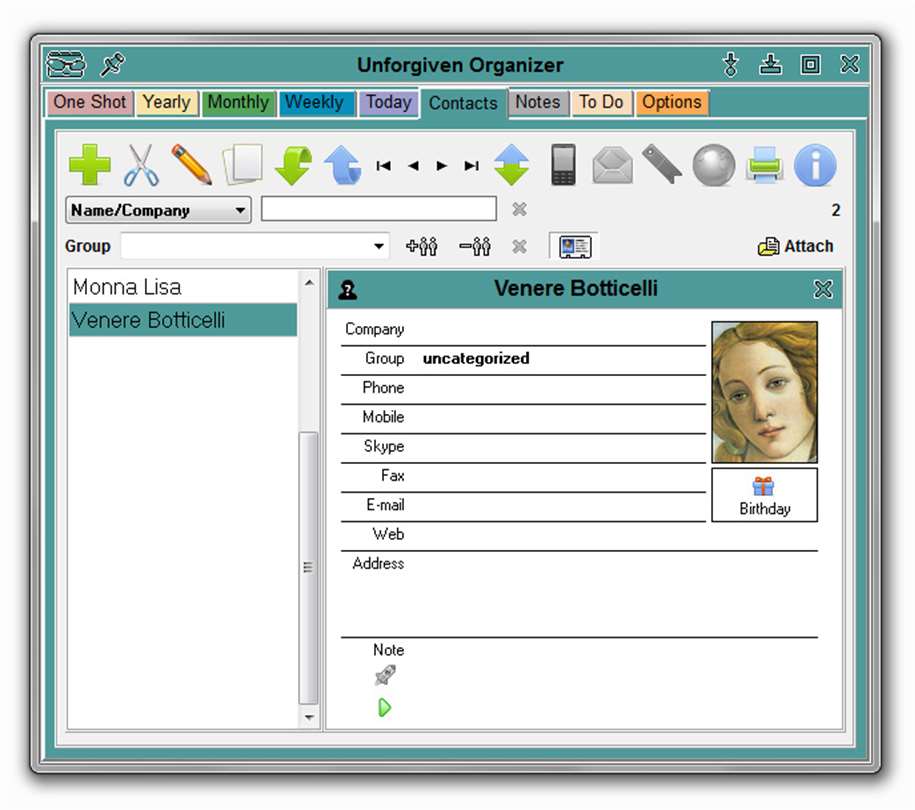Switch to the Notes tab

click(x=538, y=103)
